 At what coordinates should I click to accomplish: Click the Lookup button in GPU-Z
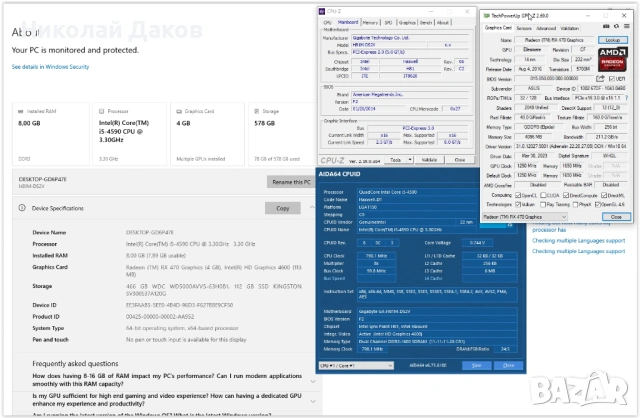click(x=613, y=40)
